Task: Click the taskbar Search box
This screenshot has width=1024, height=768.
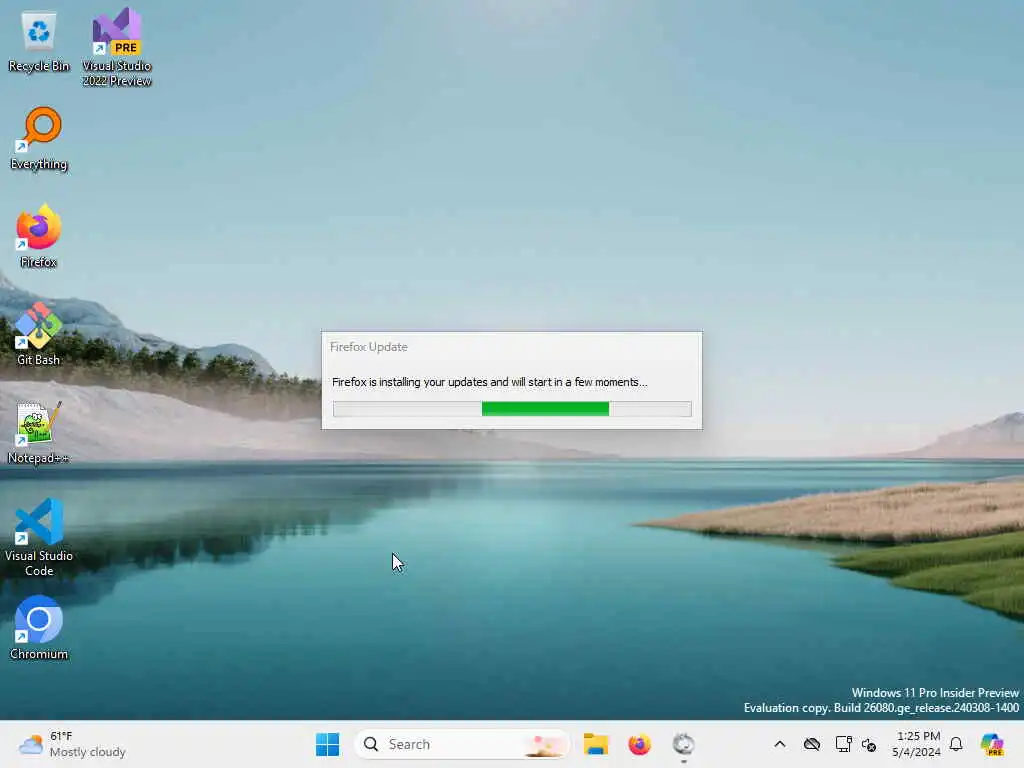Action: pyautogui.click(x=462, y=744)
